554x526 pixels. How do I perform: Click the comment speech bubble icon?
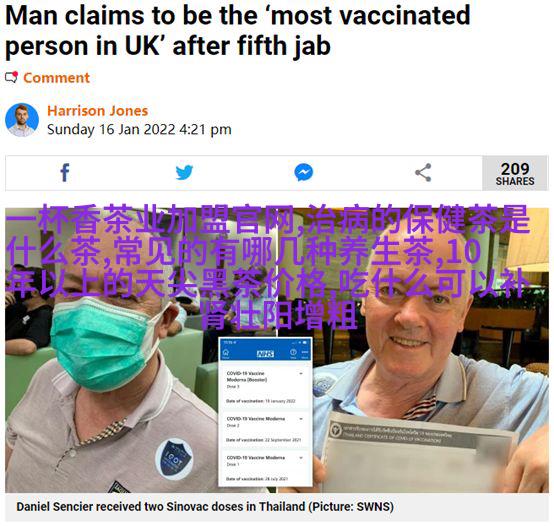pyautogui.click(x=11, y=77)
